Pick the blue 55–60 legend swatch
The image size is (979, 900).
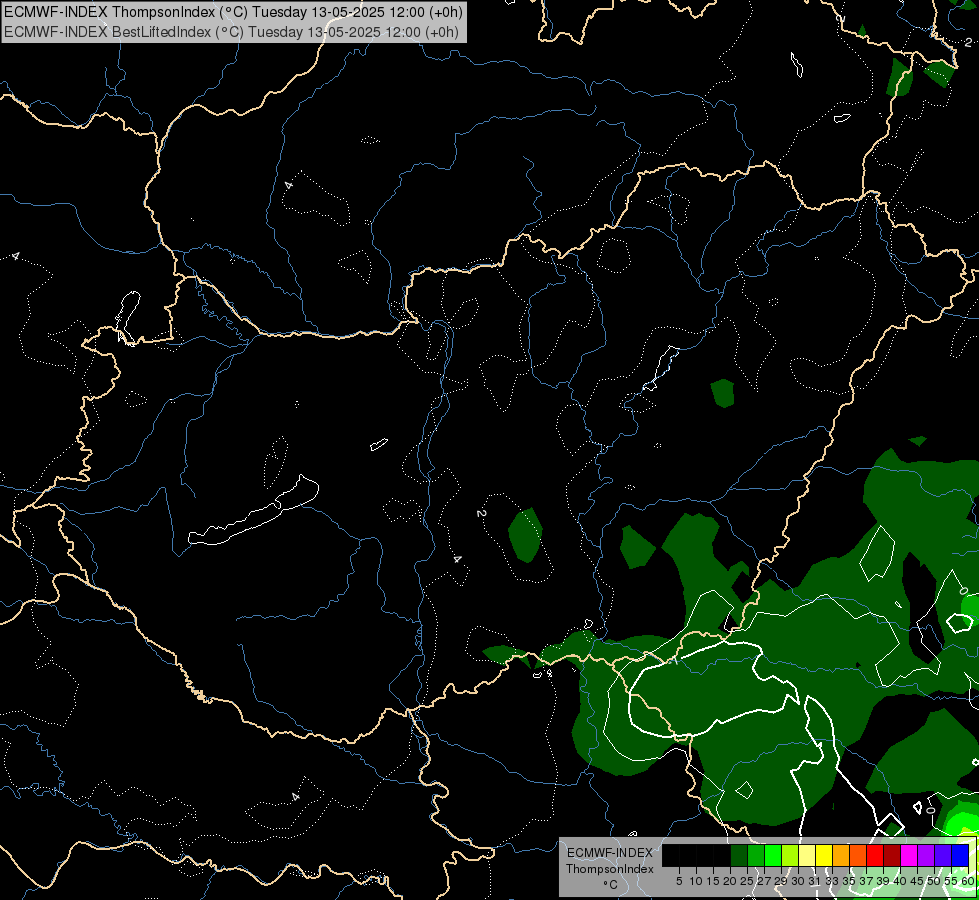click(x=960, y=855)
